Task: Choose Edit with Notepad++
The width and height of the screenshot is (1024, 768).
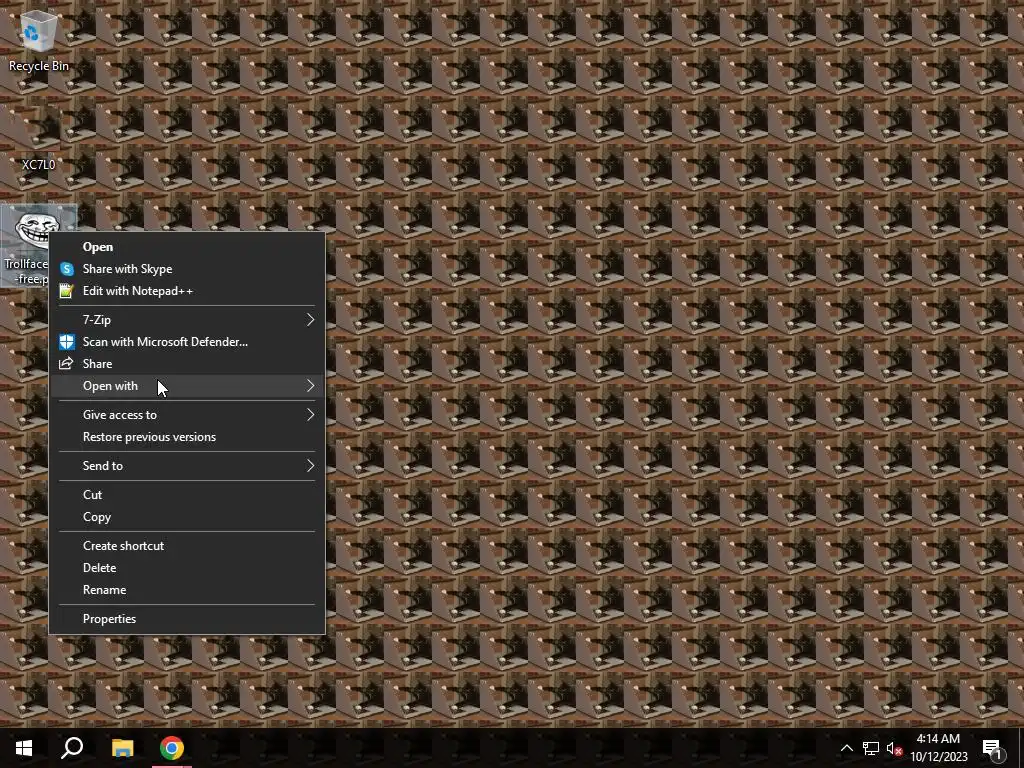Action: [187, 291]
